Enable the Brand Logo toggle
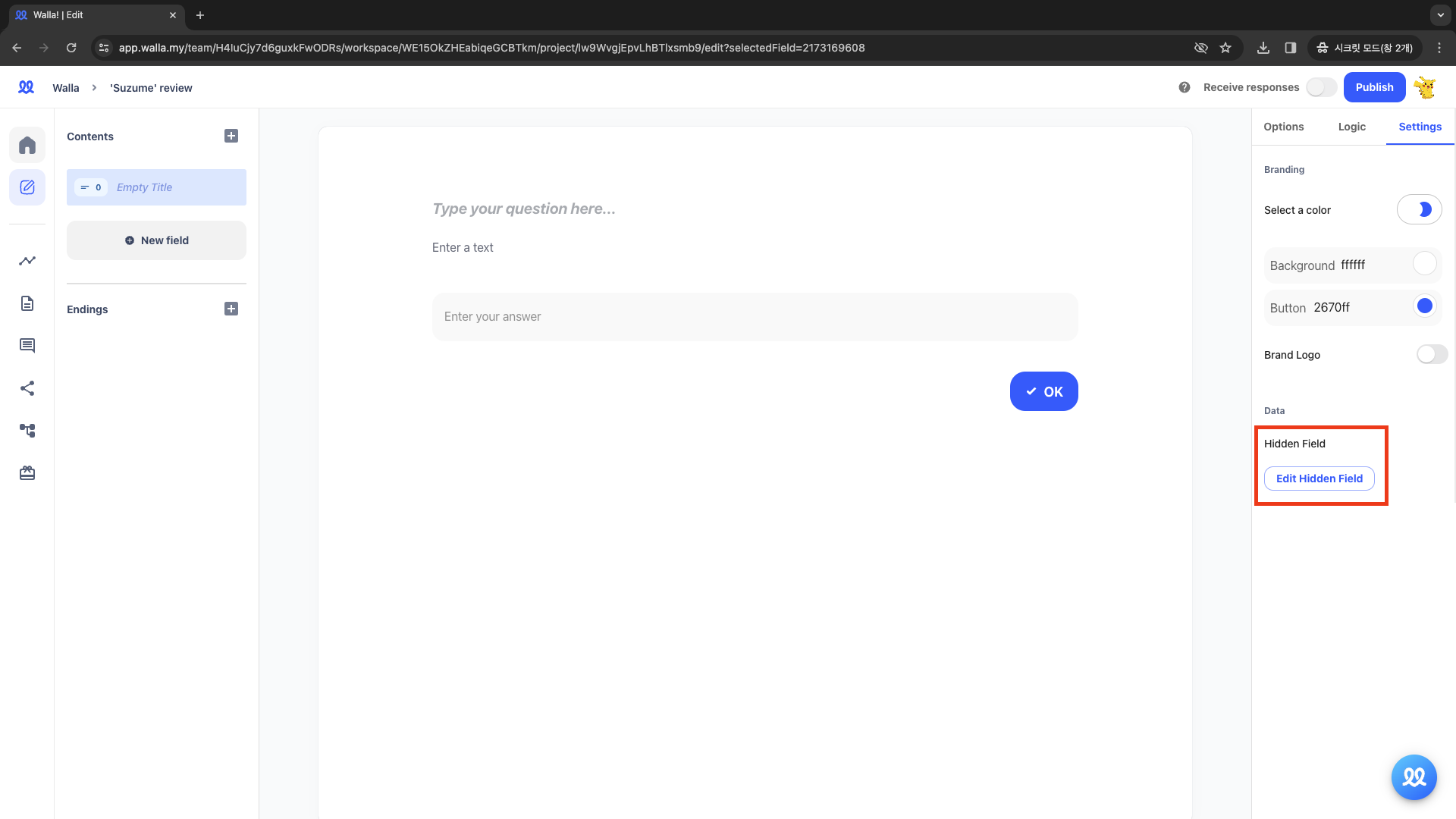Viewport: 1456px width, 819px height. [1432, 354]
